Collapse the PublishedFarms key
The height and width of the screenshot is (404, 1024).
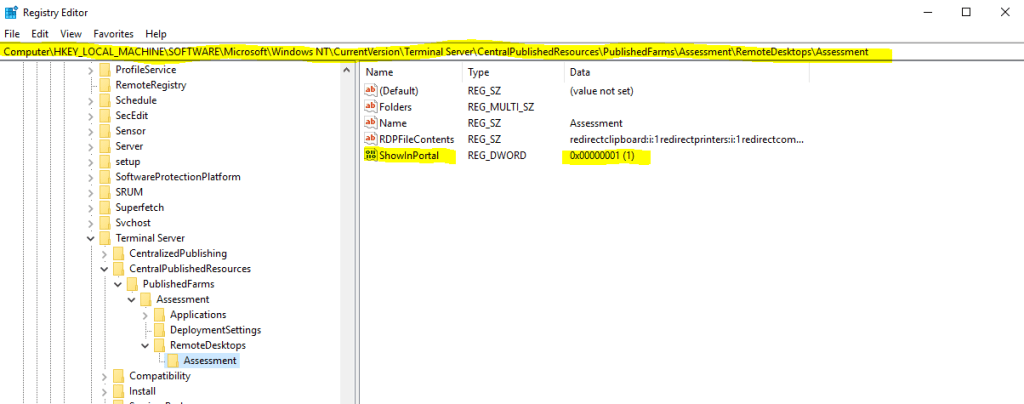click(x=118, y=284)
